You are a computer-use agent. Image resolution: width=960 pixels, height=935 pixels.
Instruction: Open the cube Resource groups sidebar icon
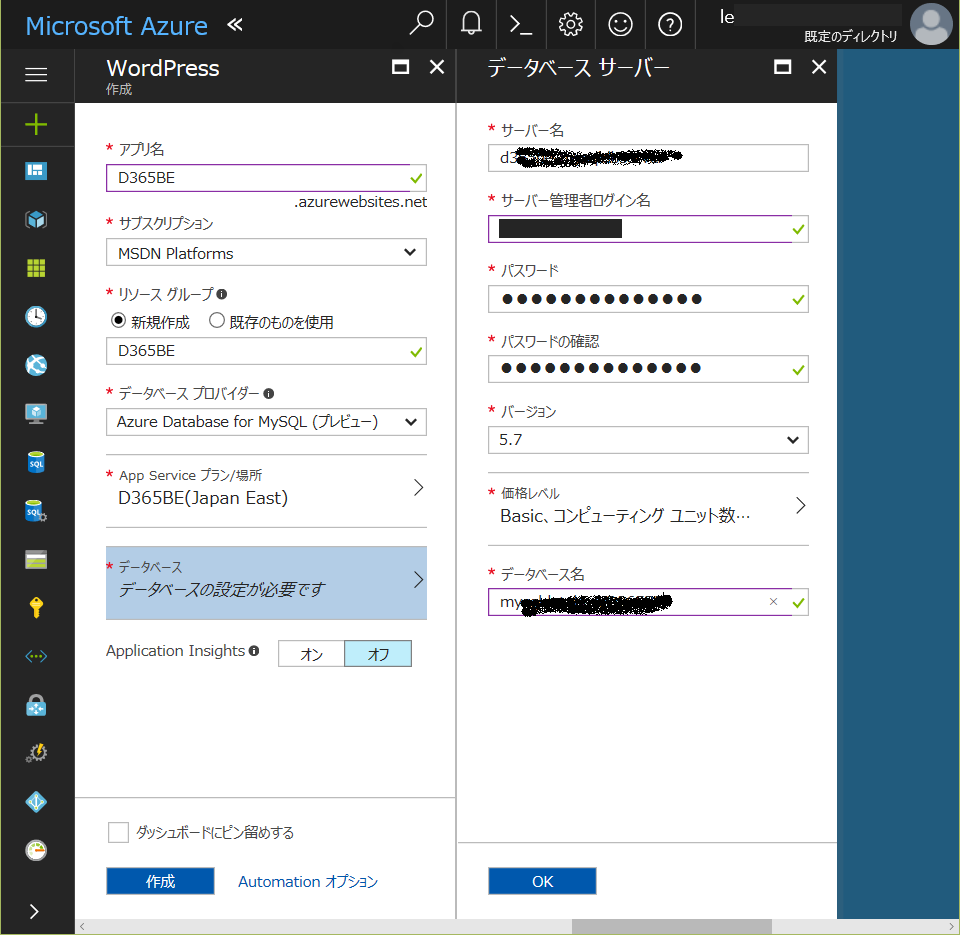pyautogui.click(x=36, y=219)
